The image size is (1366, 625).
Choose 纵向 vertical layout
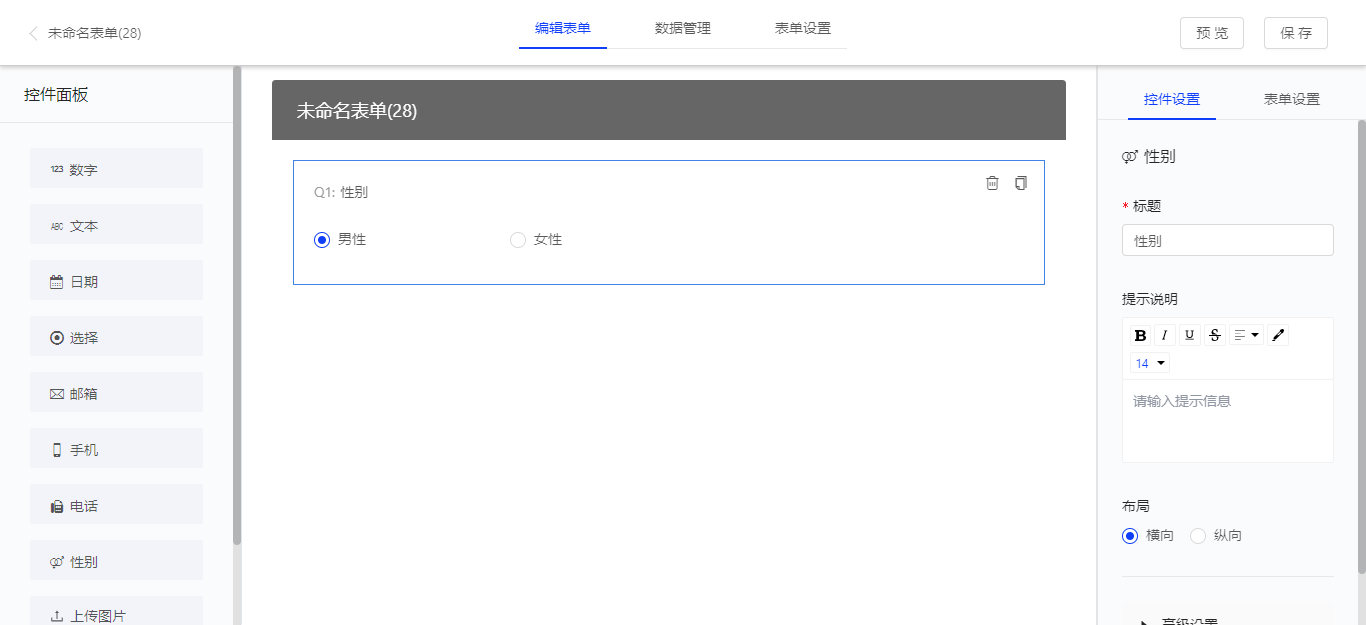point(1198,536)
